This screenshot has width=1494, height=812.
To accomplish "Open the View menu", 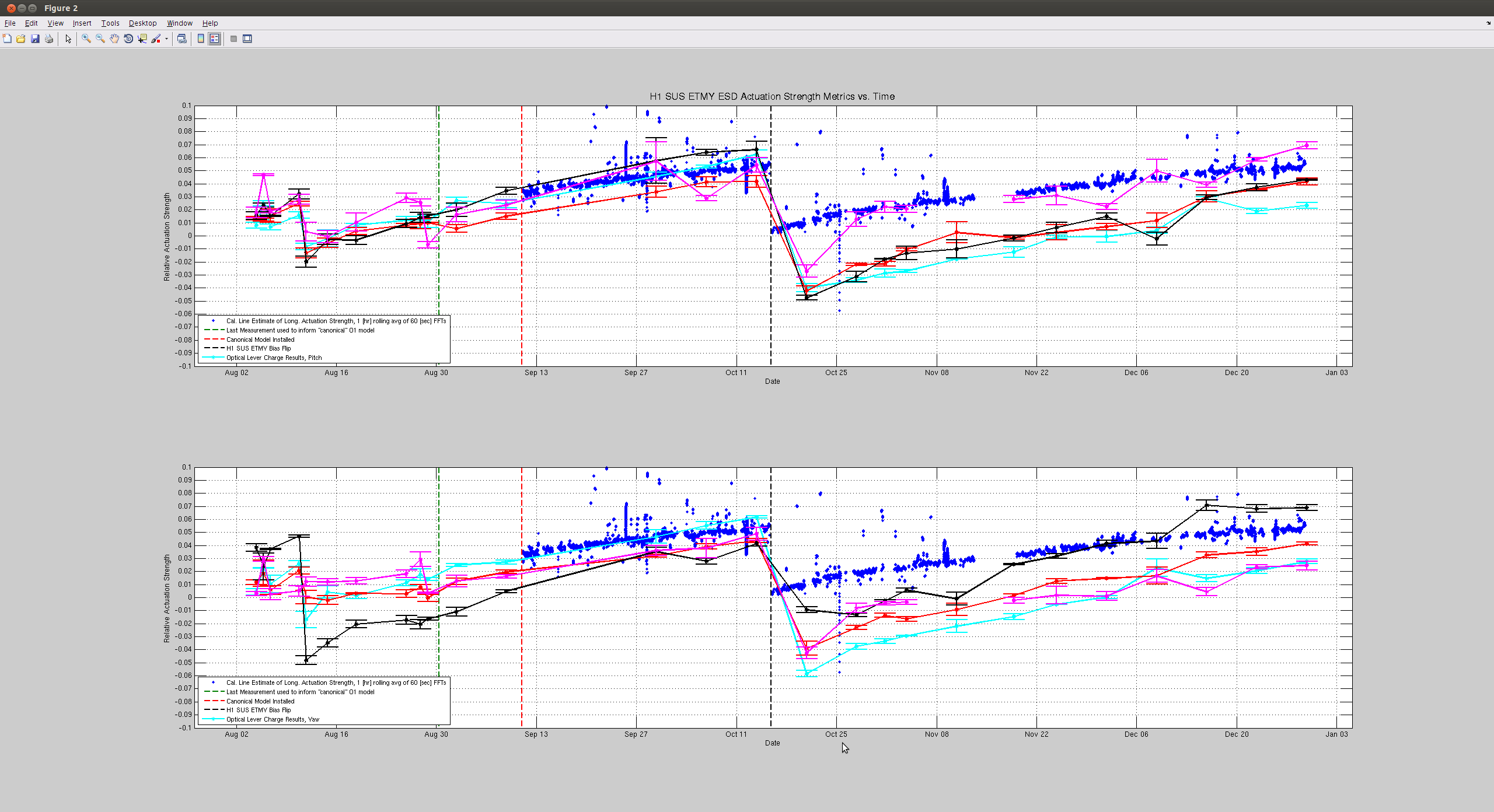I will [x=55, y=23].
